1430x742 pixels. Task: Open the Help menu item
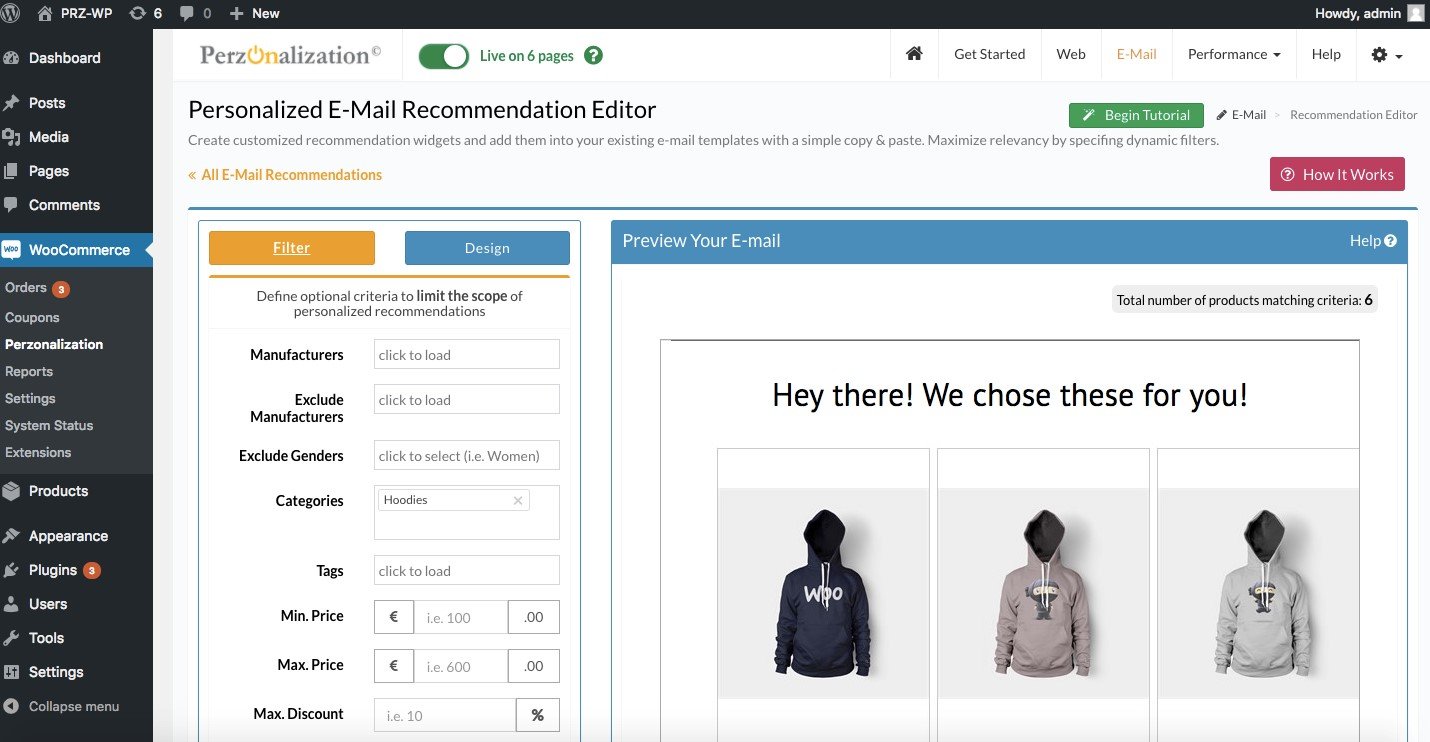1326,55
